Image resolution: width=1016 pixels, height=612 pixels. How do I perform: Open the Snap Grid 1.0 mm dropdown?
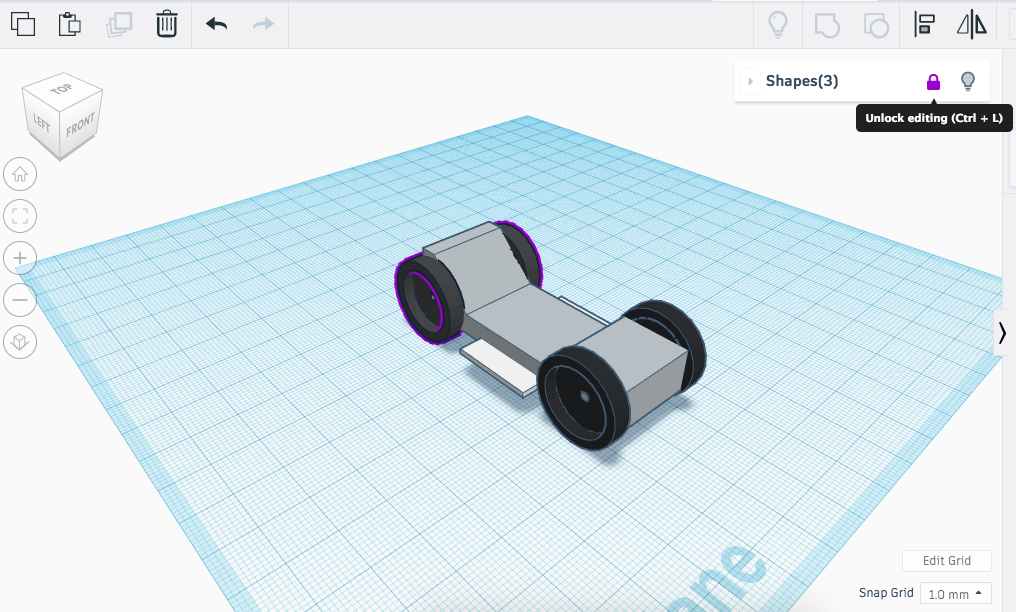pyautogui.click(x=956, y=593)
